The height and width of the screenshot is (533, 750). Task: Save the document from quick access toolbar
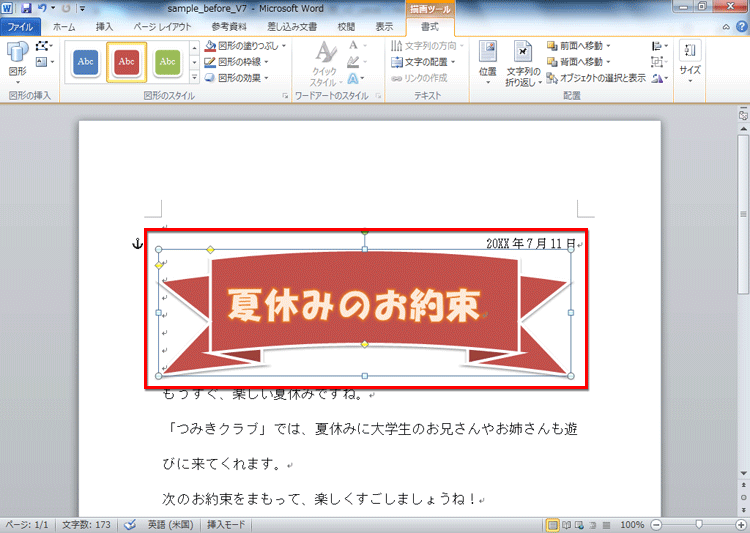pyautogui.click(x=26, y=8)
